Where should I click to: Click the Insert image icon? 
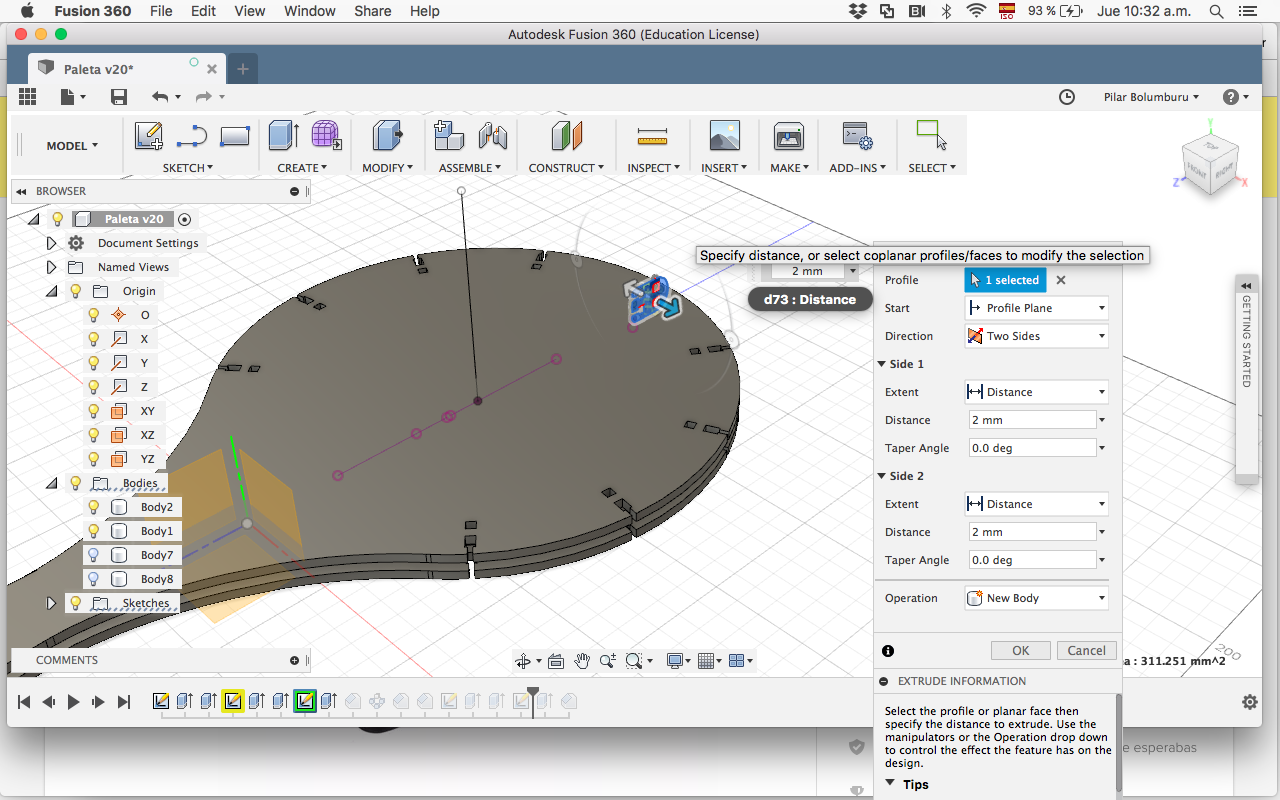pos(724,136)
